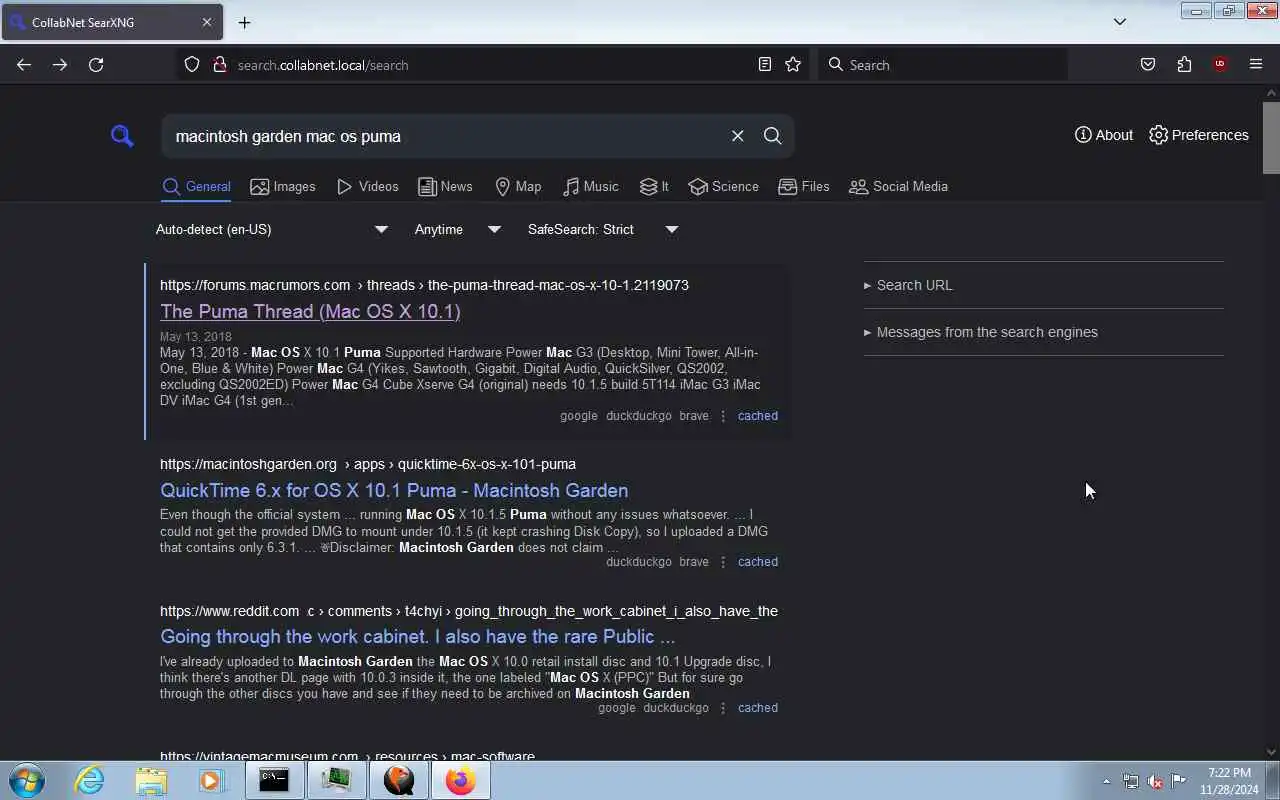Switch to the It tab
Viewport: 1280px width, 800px height.
tap(654, 187)
